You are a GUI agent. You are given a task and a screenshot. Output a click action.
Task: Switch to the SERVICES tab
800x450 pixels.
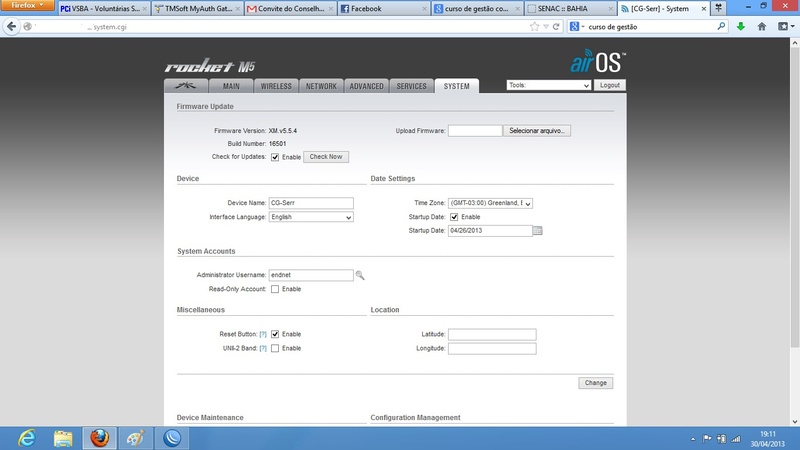click(411, 86)
